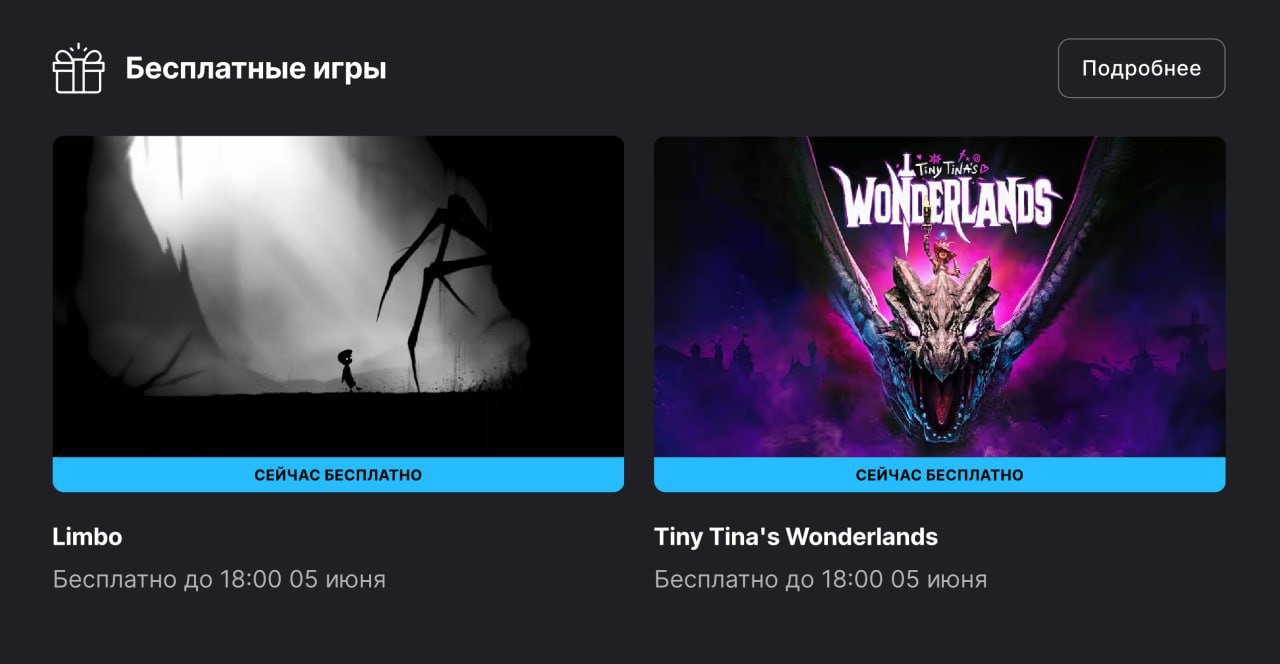Click Limbo's Бесплатно до 18:00 05 июня text
The image size is (1280, 664).
tap(219, 579)
